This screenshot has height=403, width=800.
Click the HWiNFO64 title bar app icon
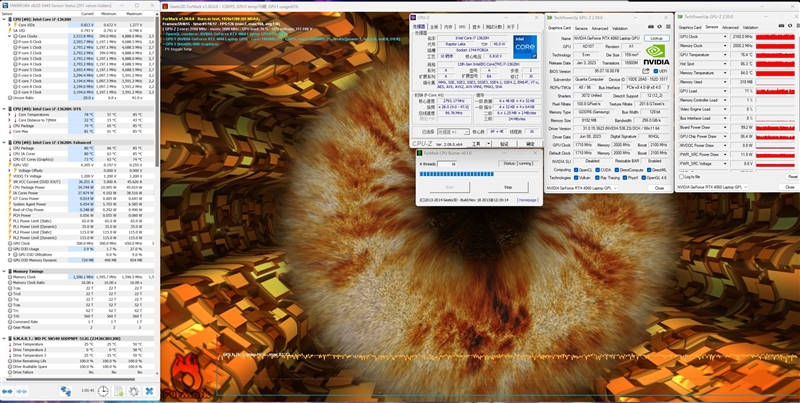[x=5, y=5]
